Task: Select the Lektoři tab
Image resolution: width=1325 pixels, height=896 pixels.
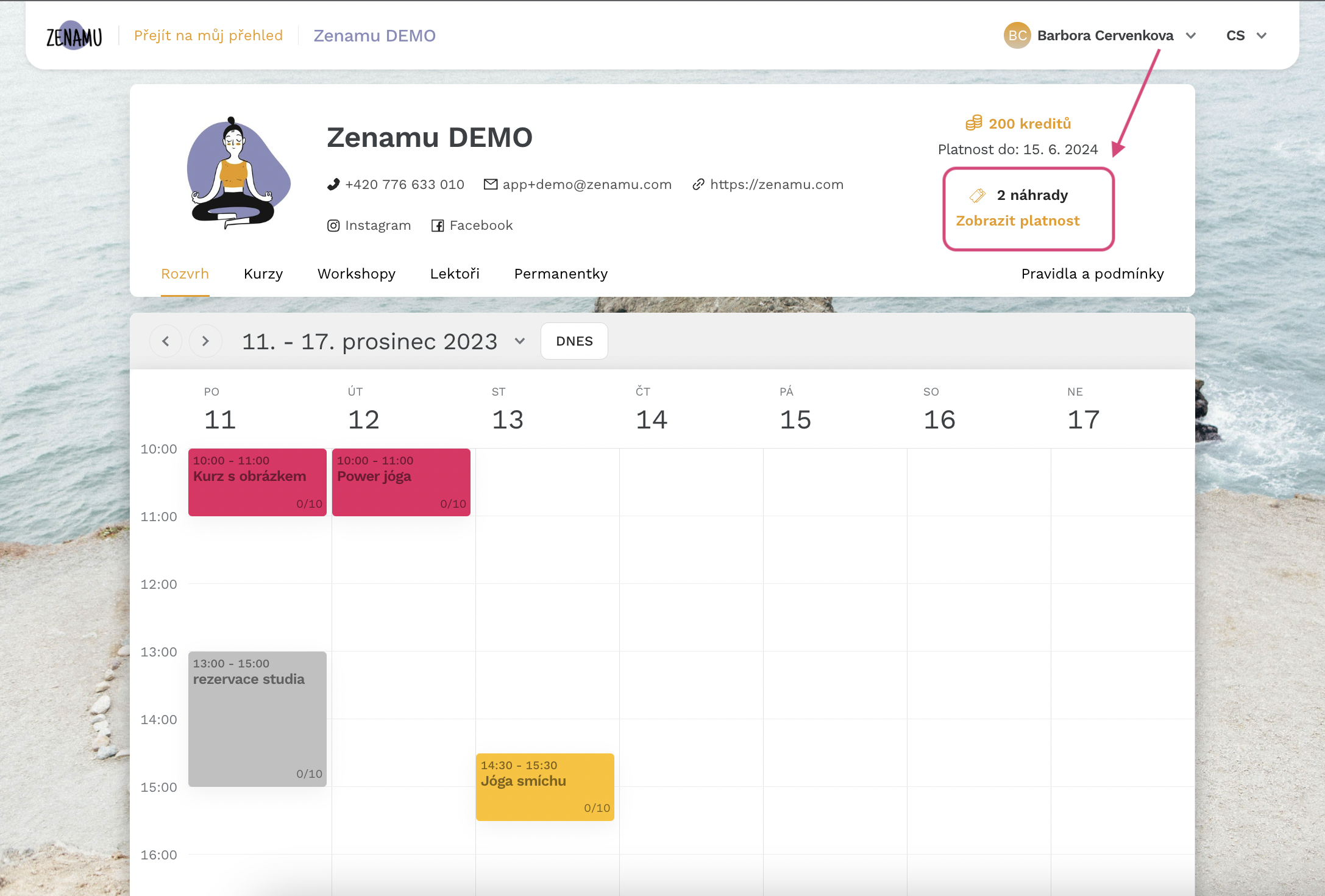Action: click(x=455, y=274)
